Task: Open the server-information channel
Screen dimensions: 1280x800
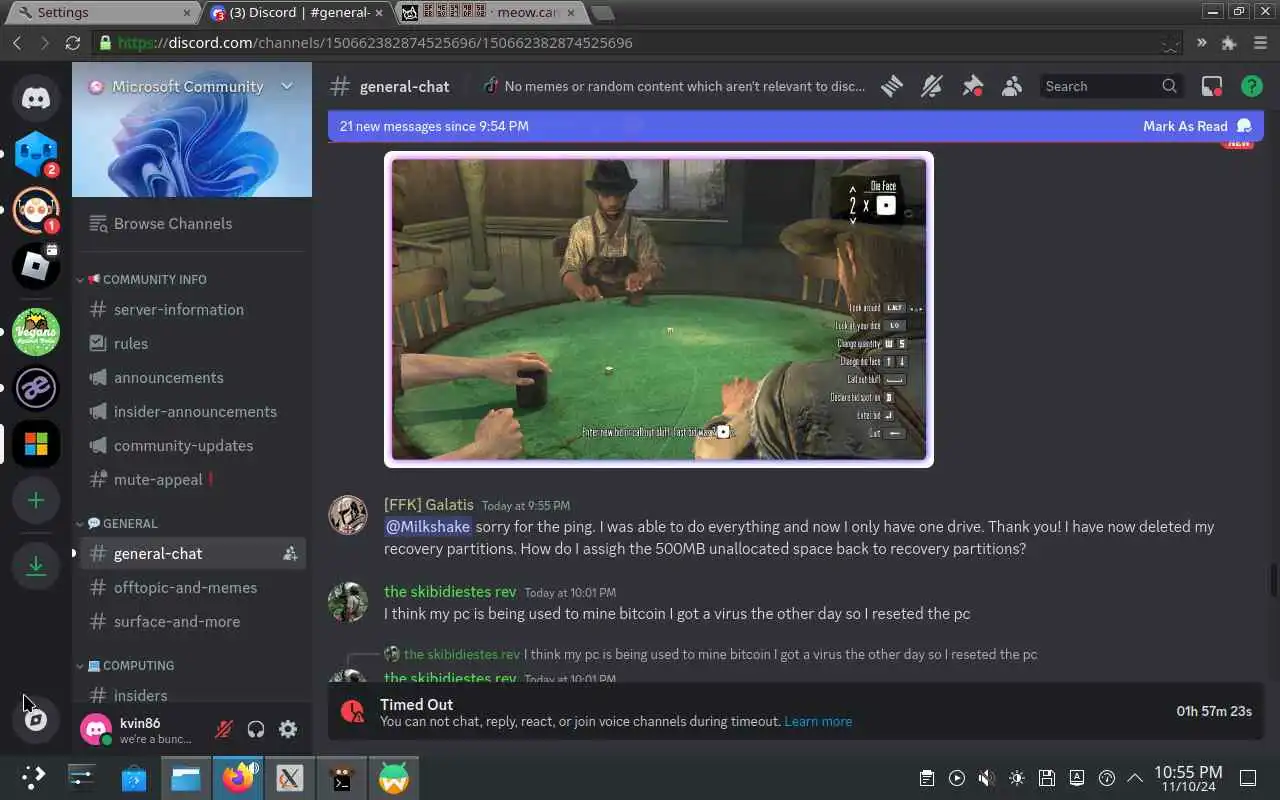Action: (x=192, y=310)
